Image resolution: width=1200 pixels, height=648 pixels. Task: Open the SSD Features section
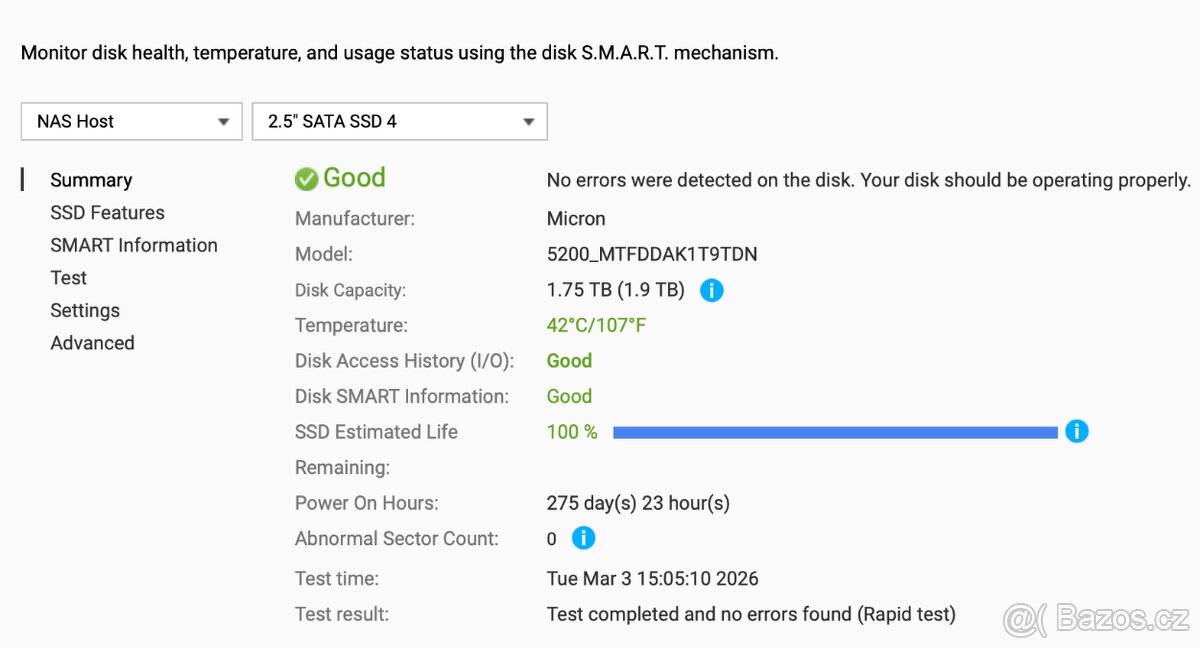coord(107,212)
